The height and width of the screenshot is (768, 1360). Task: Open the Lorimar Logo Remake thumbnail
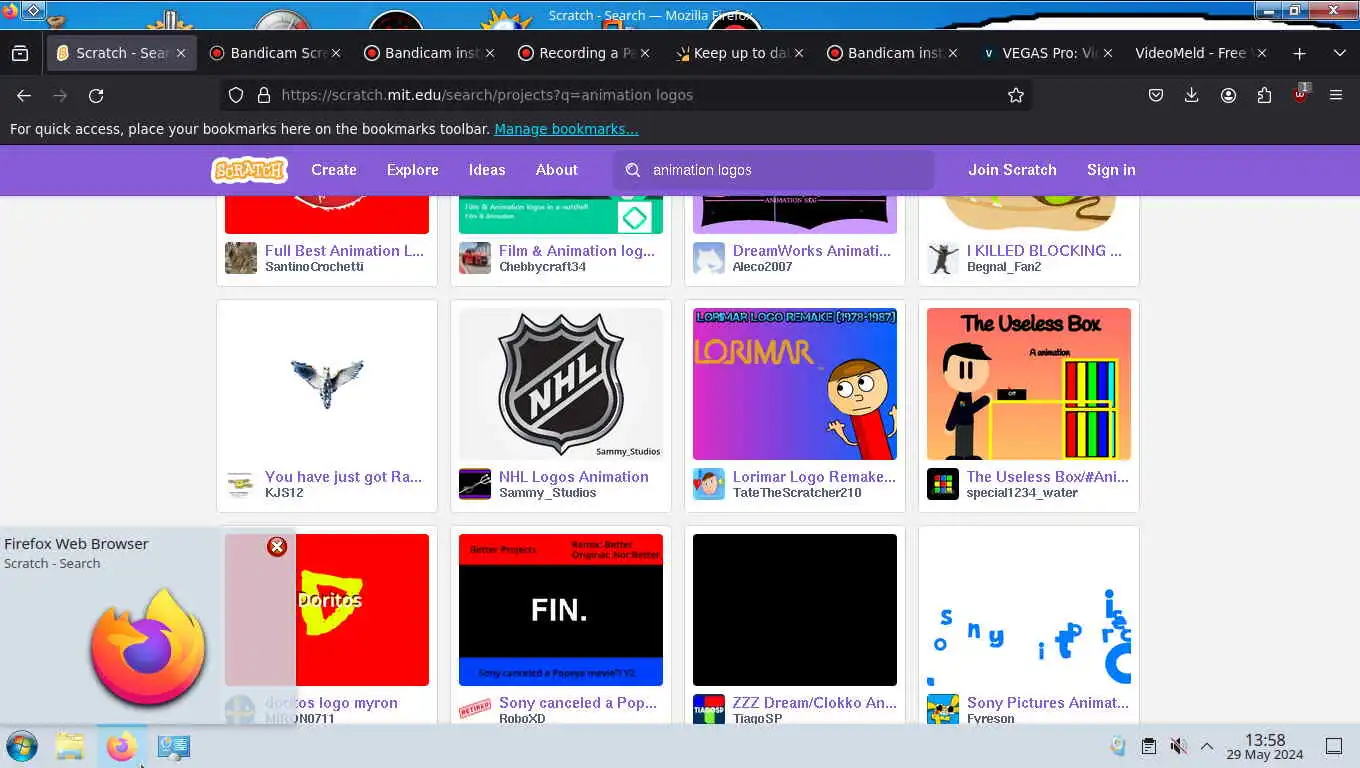point(795,384)
